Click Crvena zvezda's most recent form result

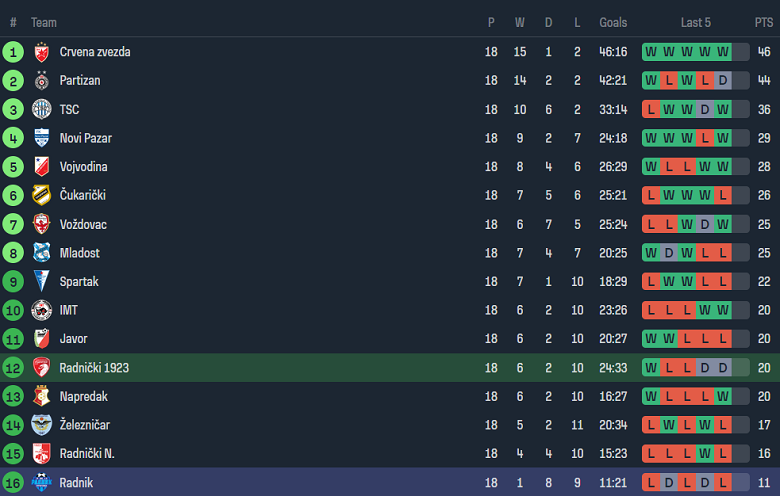pyautogui.click(x=723, y=52)
